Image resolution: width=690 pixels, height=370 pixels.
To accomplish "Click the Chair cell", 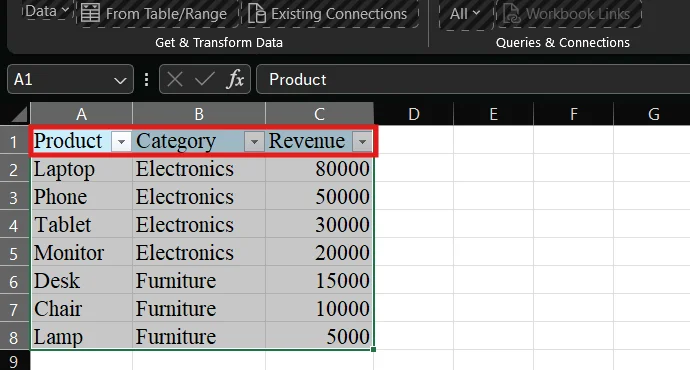I will point(81,309).
